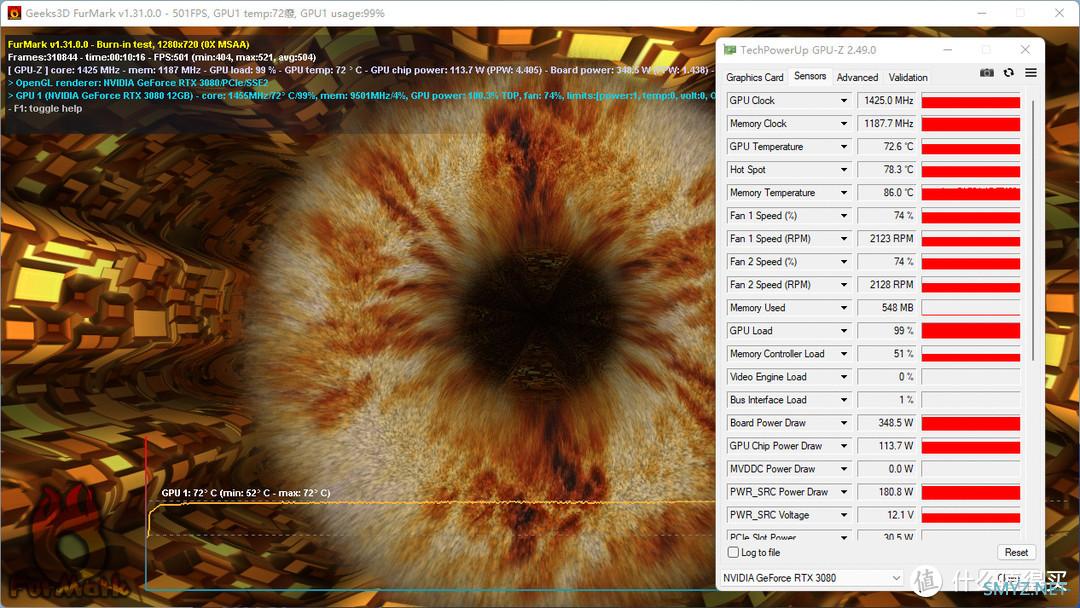The image size is (1080, 608).
Task: Click the Memory Used 548 MB value
Action: click(888, 308)
